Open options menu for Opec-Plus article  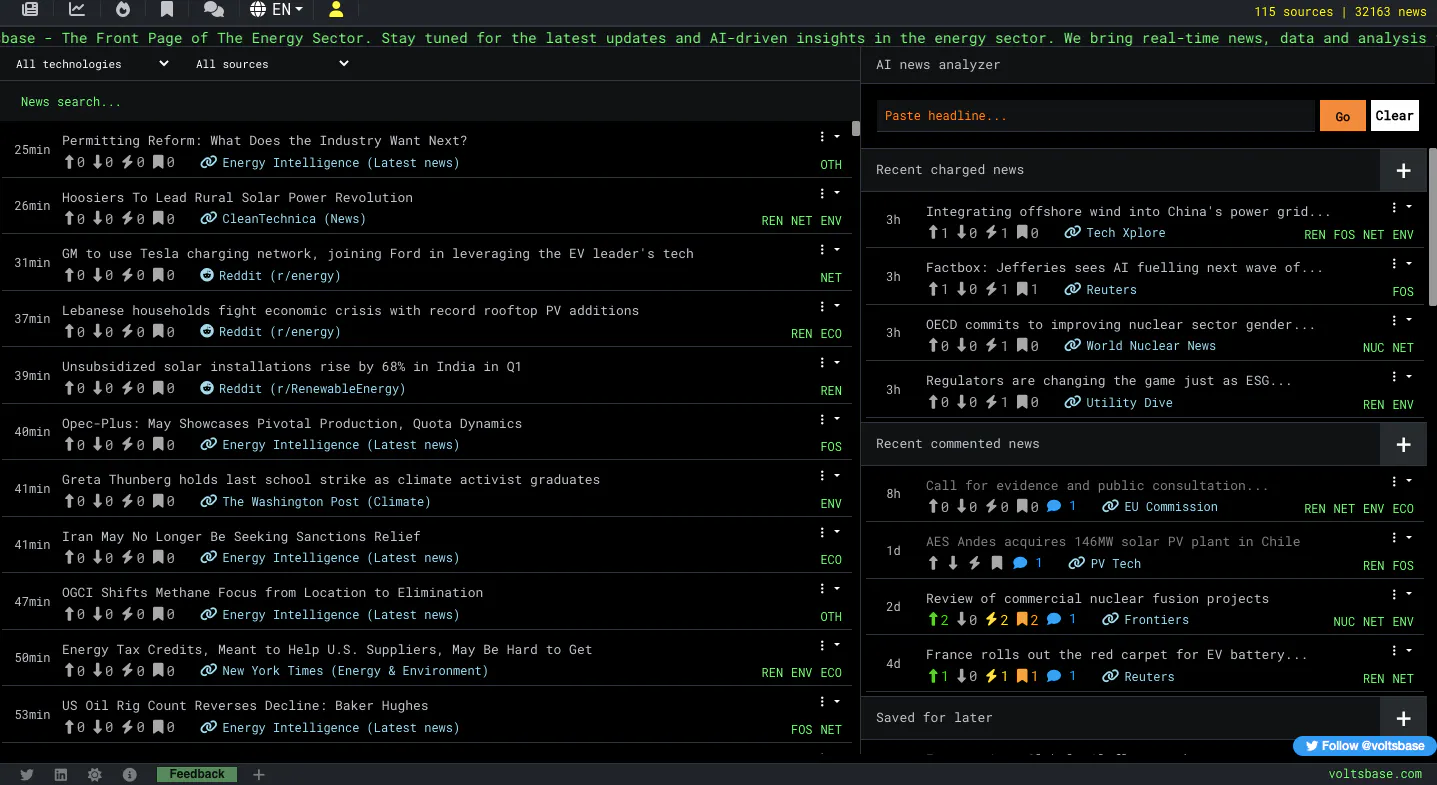click(829, 420)
